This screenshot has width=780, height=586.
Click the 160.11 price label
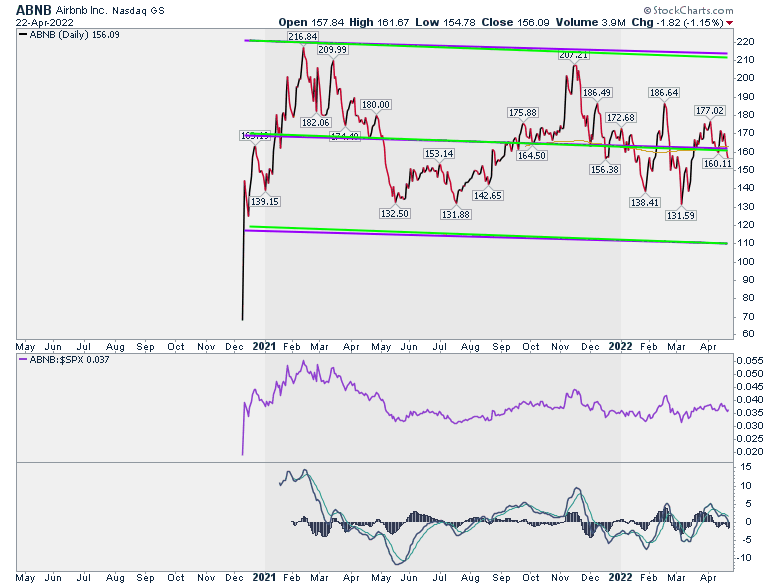coord(717,163)
